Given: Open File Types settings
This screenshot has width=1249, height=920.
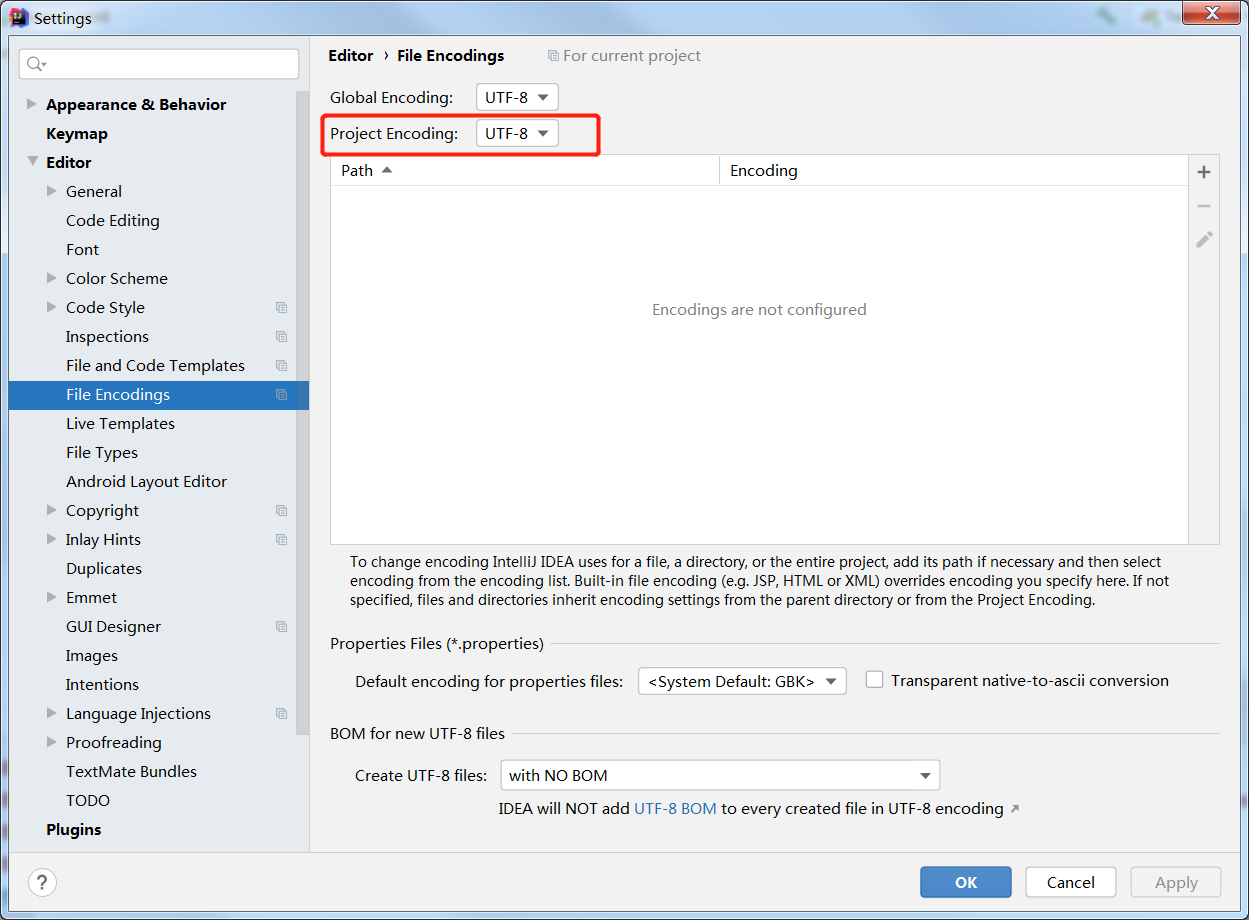Looking at the screenshot, I should click(x=102, y=453).
